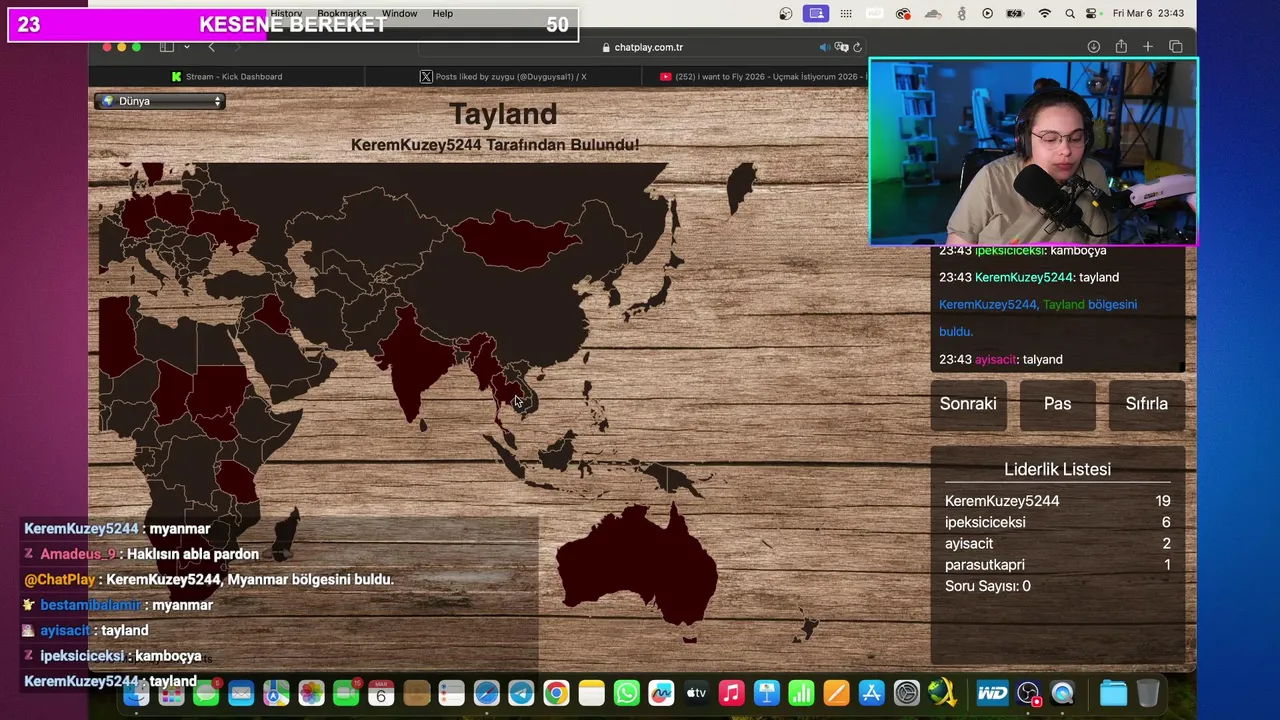Open Google Chrome from the Dock
The image size is (1280, 720).
pyautogui.click(x=556, y=693)
